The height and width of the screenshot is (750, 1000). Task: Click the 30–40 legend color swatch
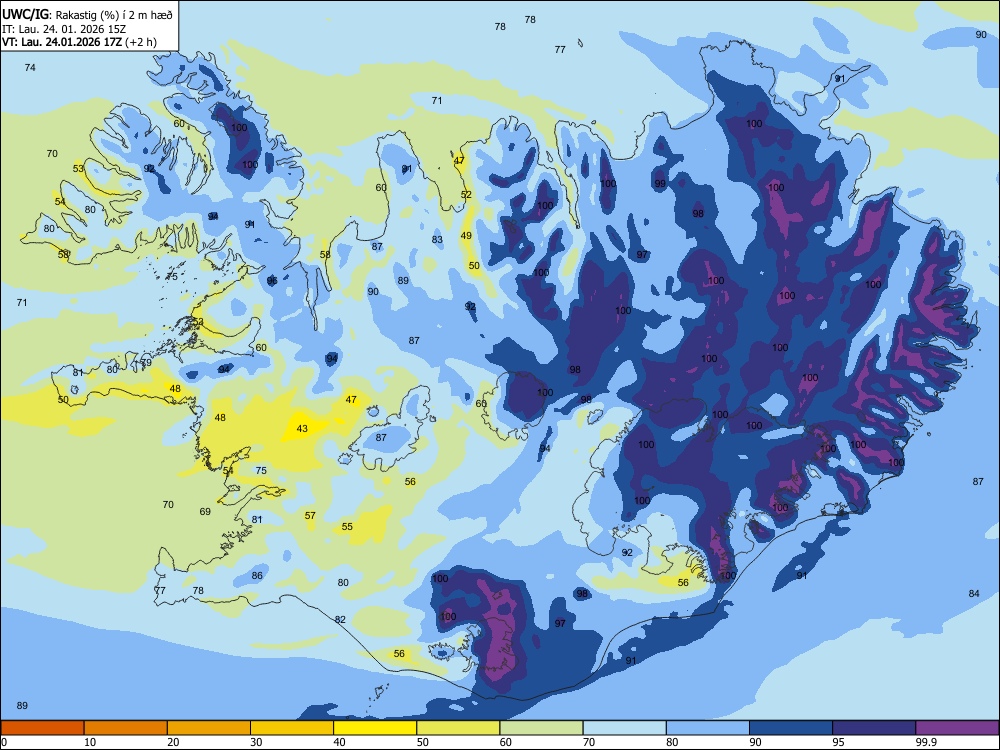[292, 728]
